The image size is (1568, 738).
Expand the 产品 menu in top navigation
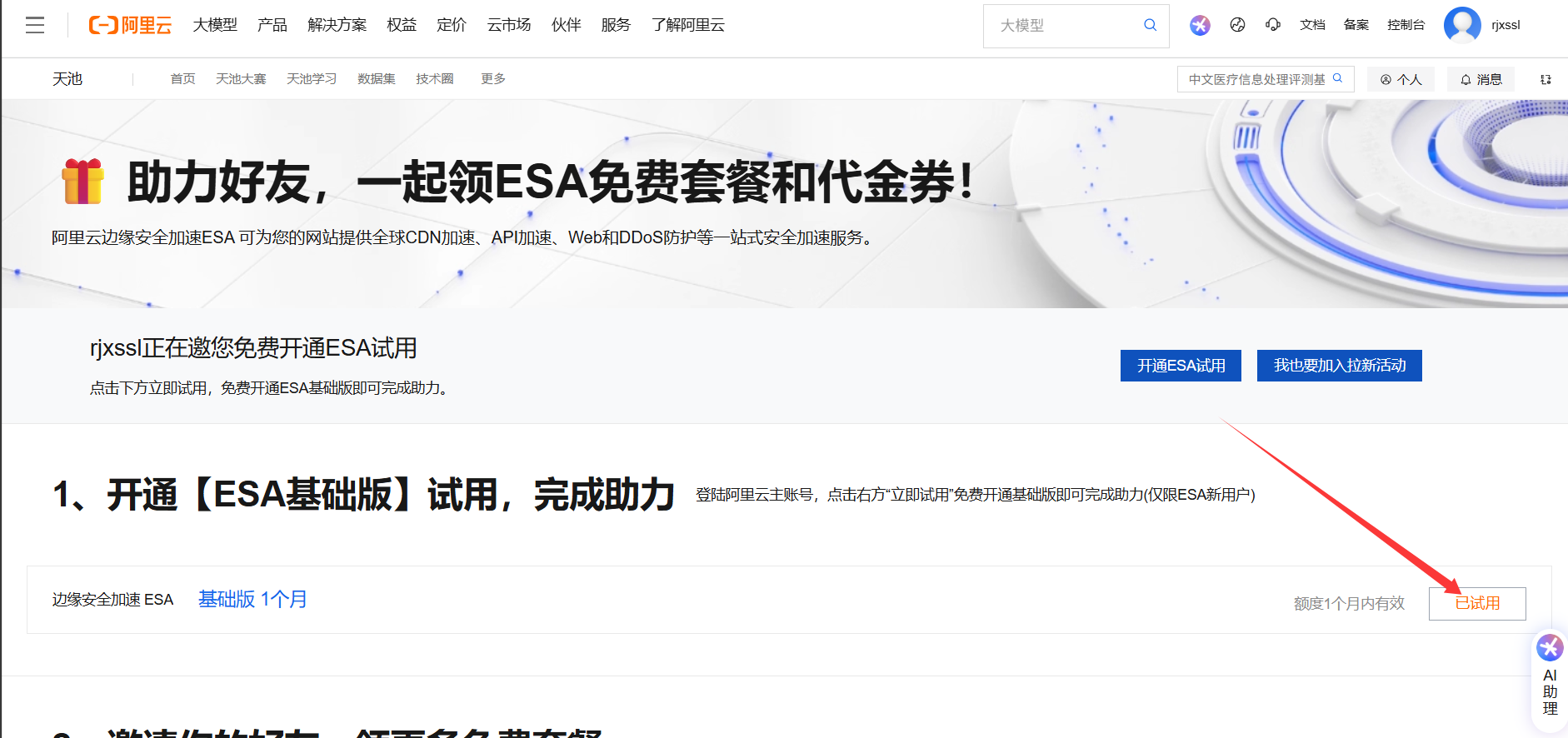coord(272,25)
